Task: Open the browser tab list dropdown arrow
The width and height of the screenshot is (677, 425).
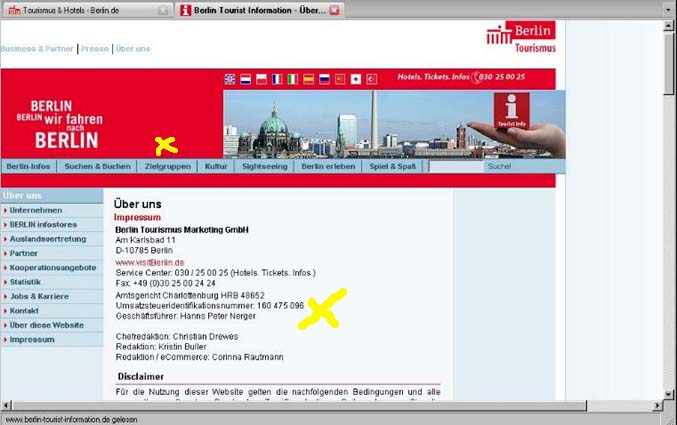Action: tap(667, 9)
